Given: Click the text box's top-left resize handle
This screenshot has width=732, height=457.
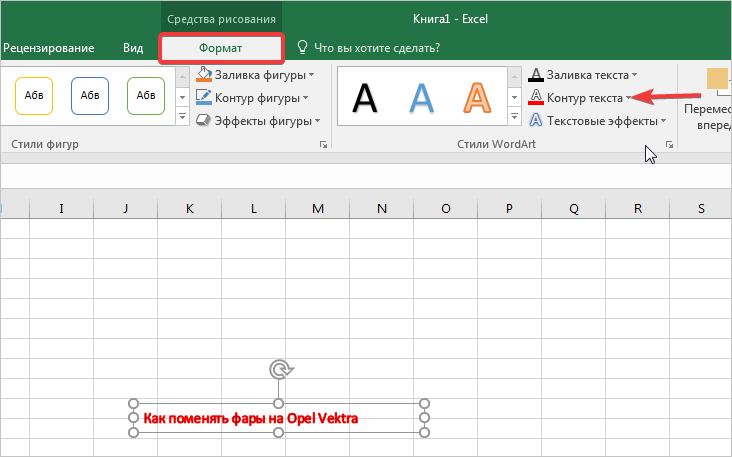Looking at the screenshot, I should click(134, 403).
